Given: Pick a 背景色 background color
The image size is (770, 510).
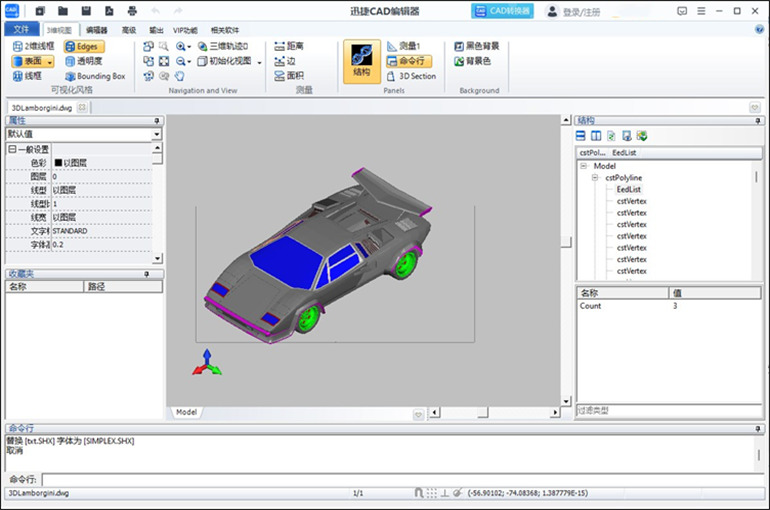Looking at the screenshot, I should [x=472, y=61].
